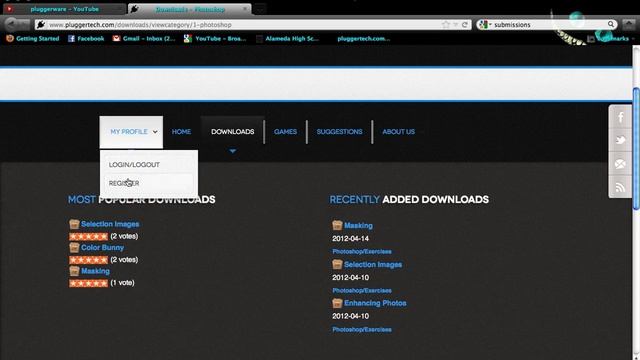Click the package icon beside recent Selection Images
Viewport: 640px width, 360px height.
(x=337, y=264)
